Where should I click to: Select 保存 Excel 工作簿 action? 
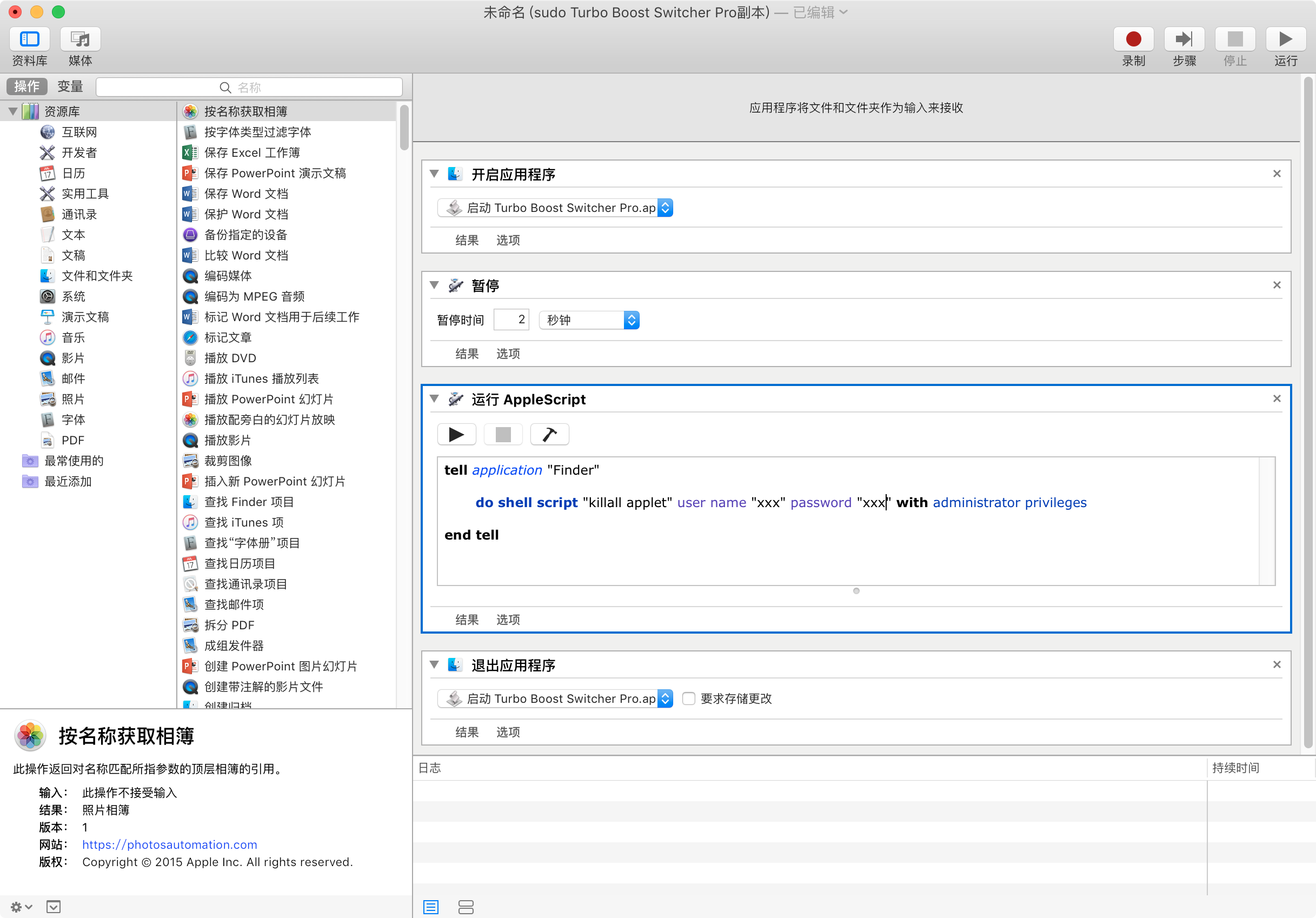click(x=288, y=153)
